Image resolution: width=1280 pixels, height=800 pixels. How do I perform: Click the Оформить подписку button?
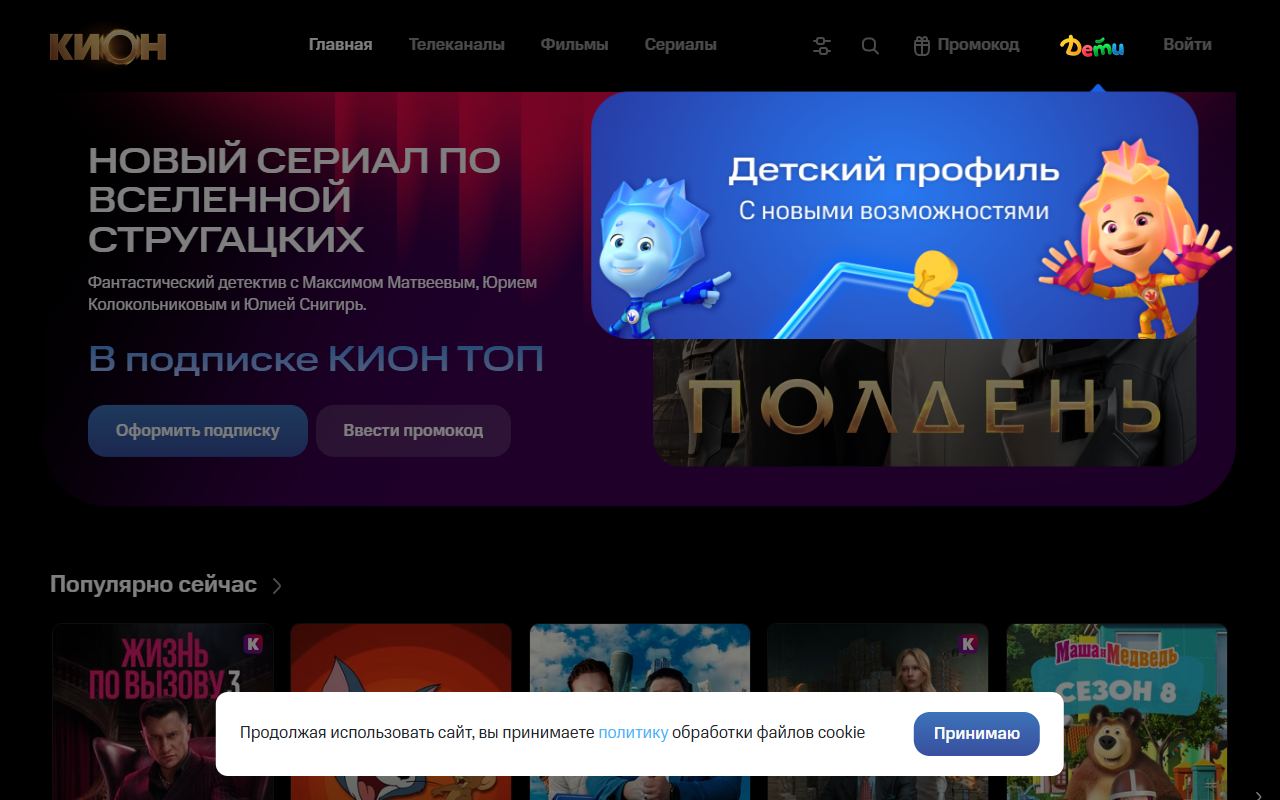(x=198, y=431)
